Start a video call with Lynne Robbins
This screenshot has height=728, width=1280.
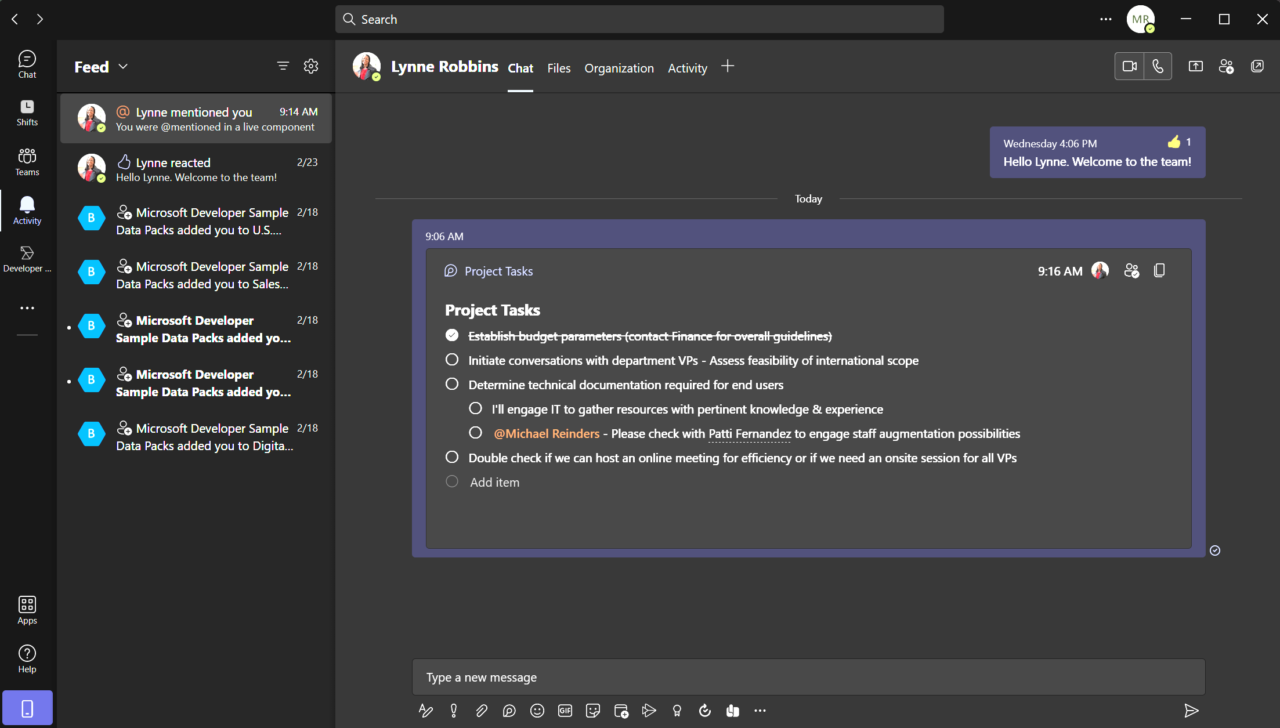coord(1129,66)
